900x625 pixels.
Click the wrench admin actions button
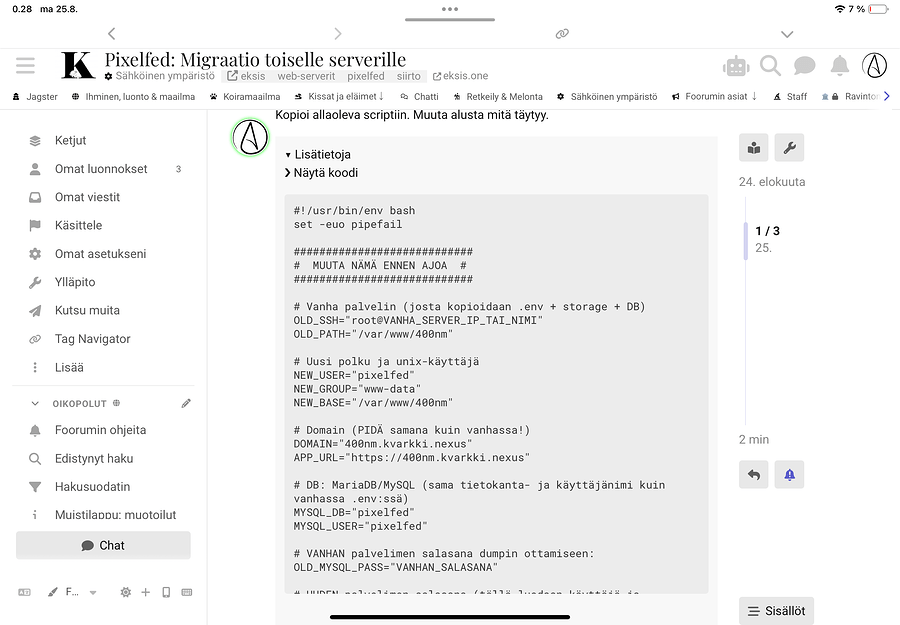(789, 148)
